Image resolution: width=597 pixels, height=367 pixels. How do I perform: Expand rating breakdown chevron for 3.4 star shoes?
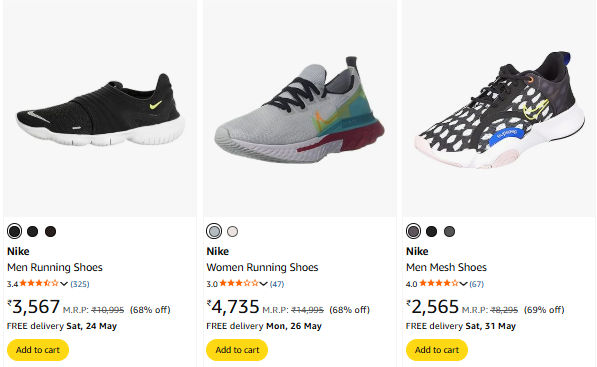(64, 284)
